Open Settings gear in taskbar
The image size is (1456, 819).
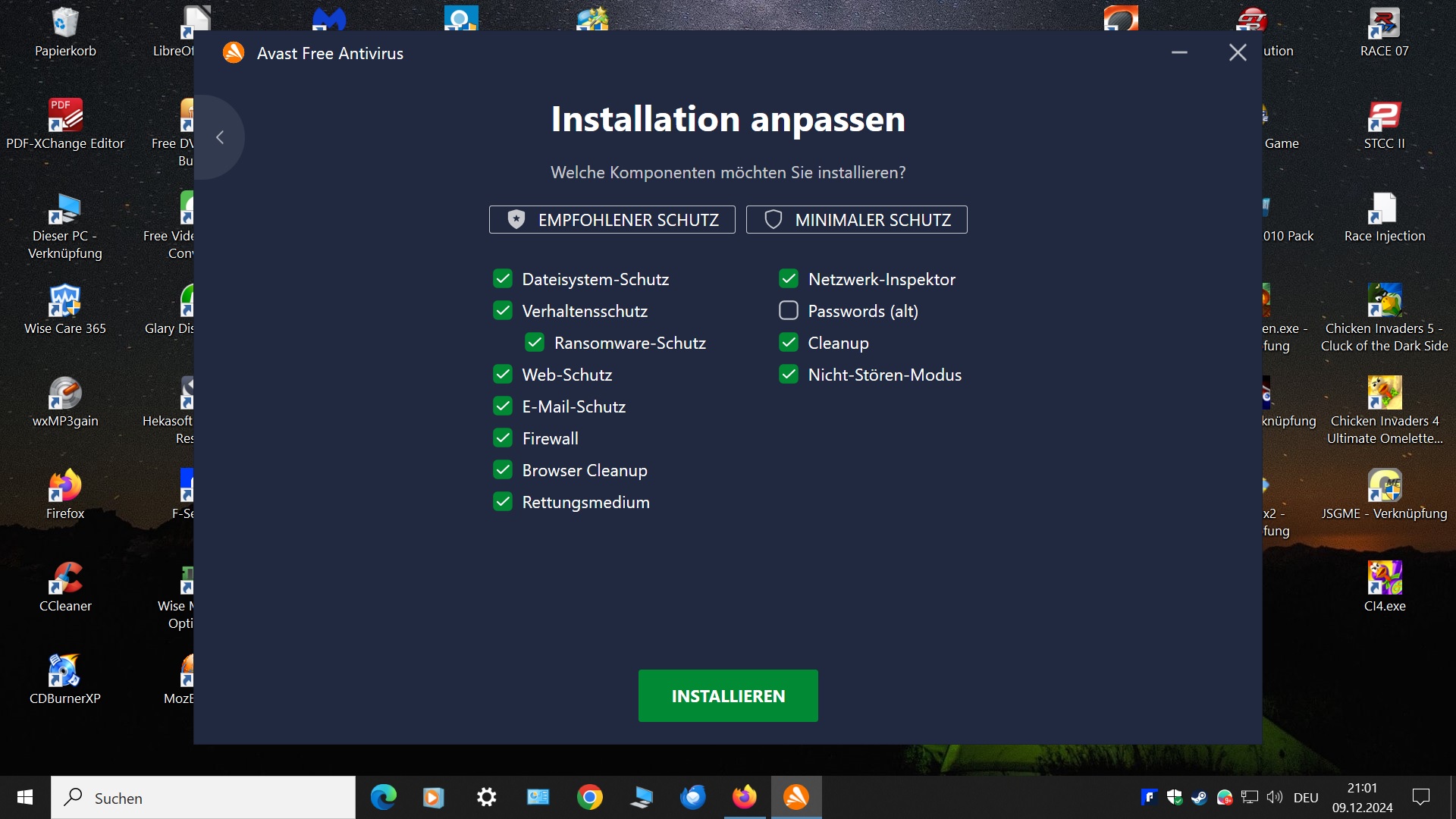click(486, 797)
